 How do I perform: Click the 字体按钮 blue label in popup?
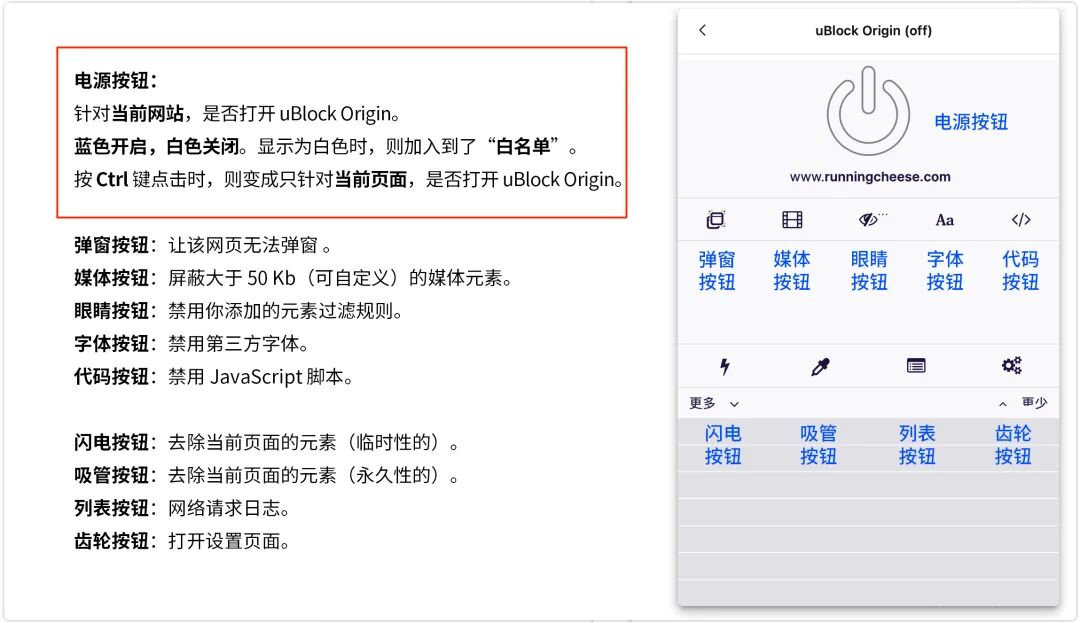coord(944,271)
